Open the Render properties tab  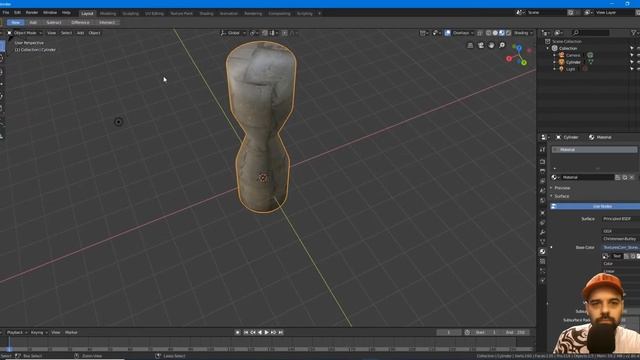(x=542, y=162)
